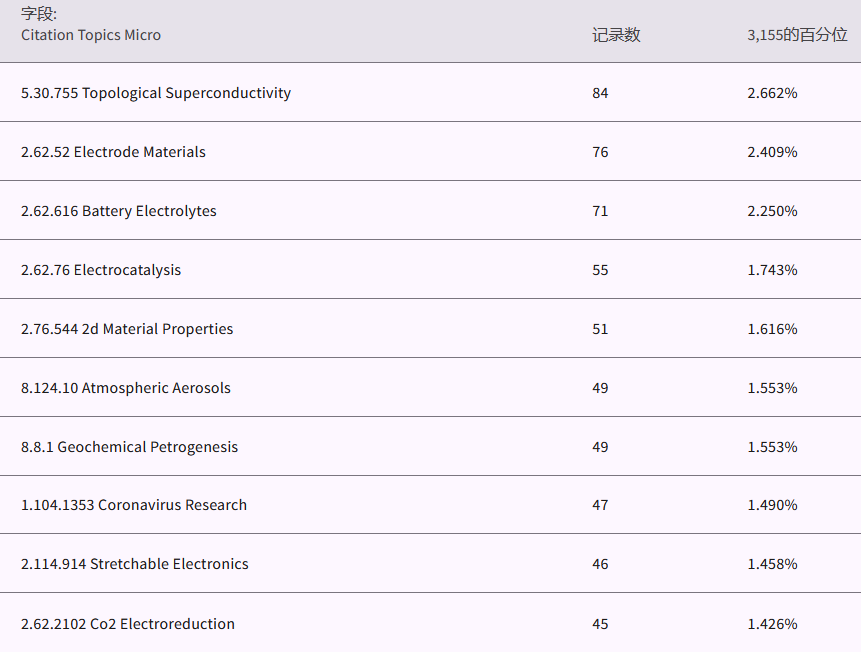Image resolution: width=861 pixels, height=654 pixels.
Task: Click the 3,155的百分位 column header
Action: tap(797, 35)
